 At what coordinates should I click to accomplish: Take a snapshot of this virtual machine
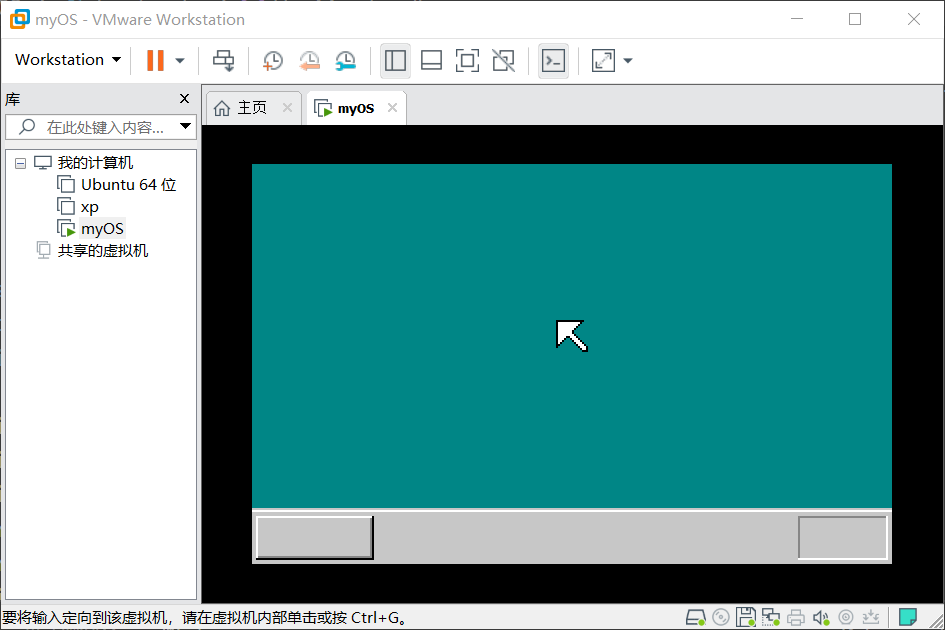272,60
